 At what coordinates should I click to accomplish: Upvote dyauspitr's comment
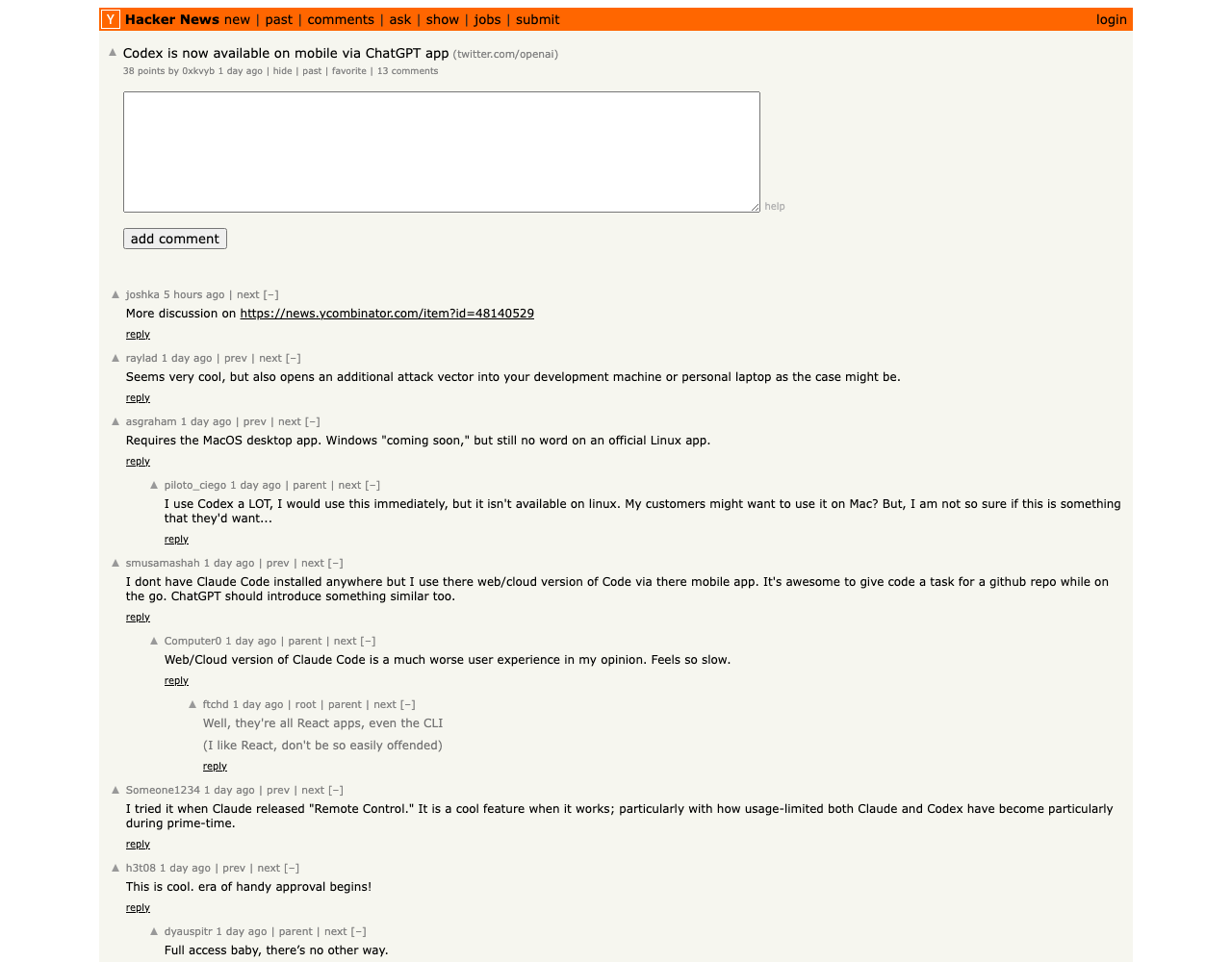pyautogui.click(x=154, y=931)
